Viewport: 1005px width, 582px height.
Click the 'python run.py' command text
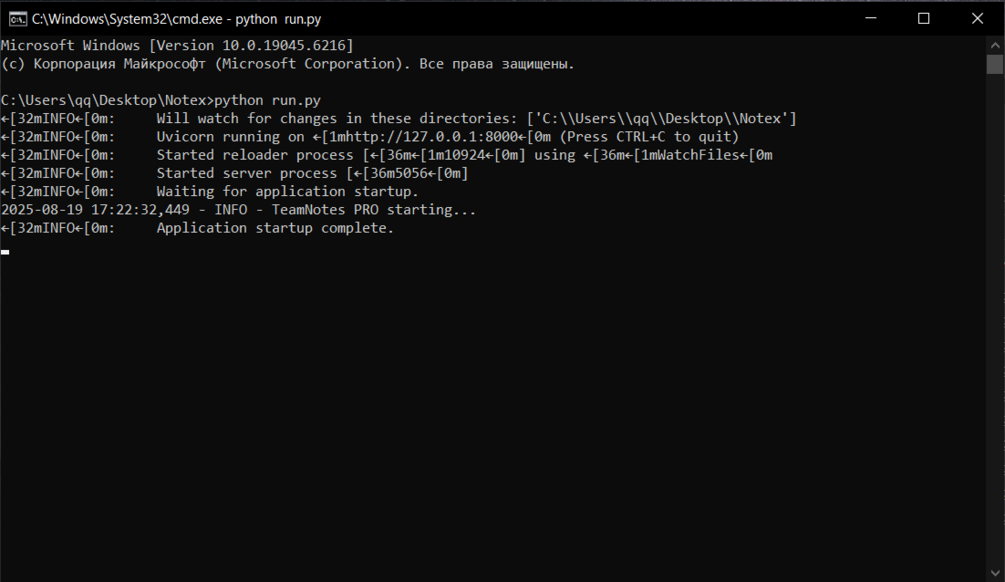coord(267,101)
